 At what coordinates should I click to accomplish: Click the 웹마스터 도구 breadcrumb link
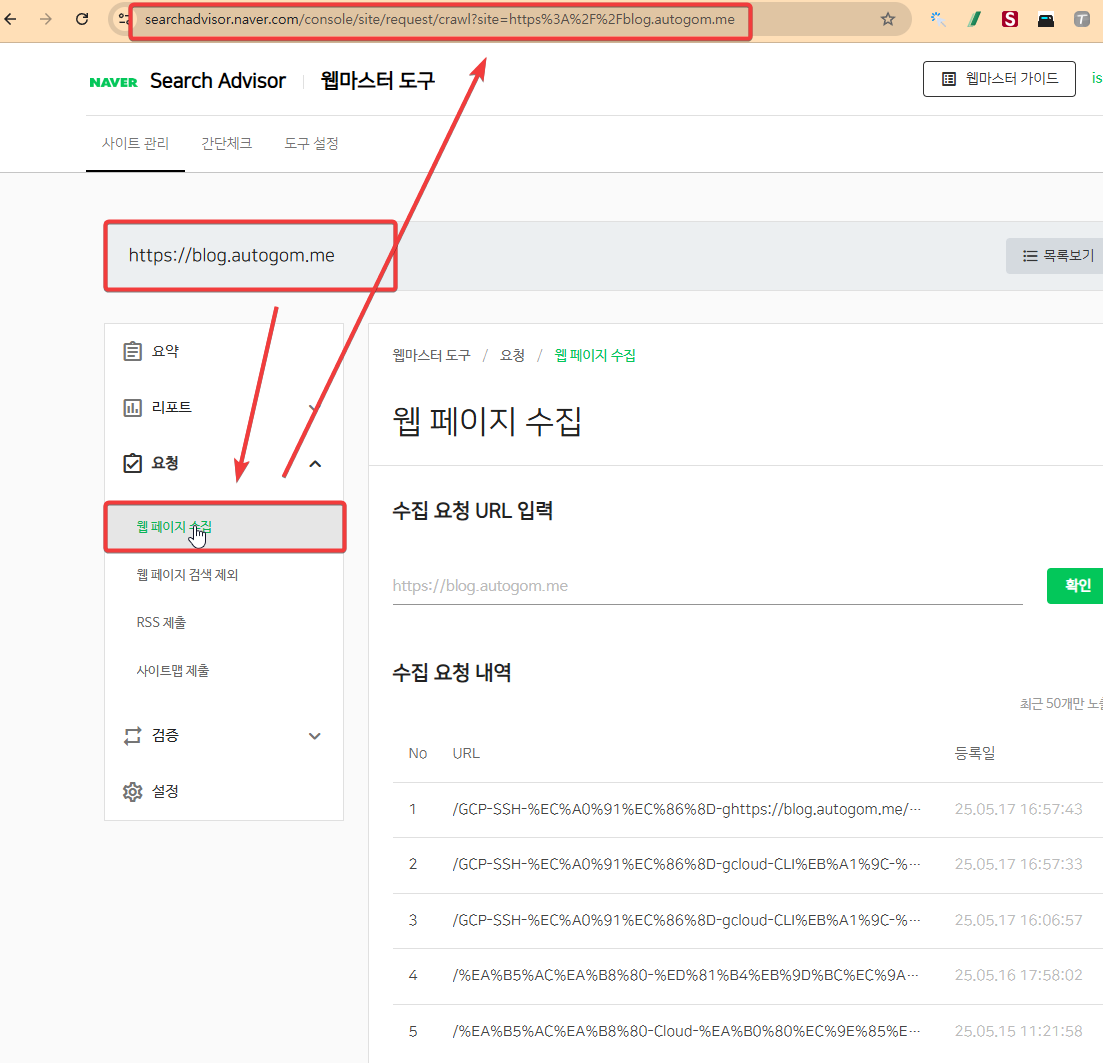coord(431,355)
